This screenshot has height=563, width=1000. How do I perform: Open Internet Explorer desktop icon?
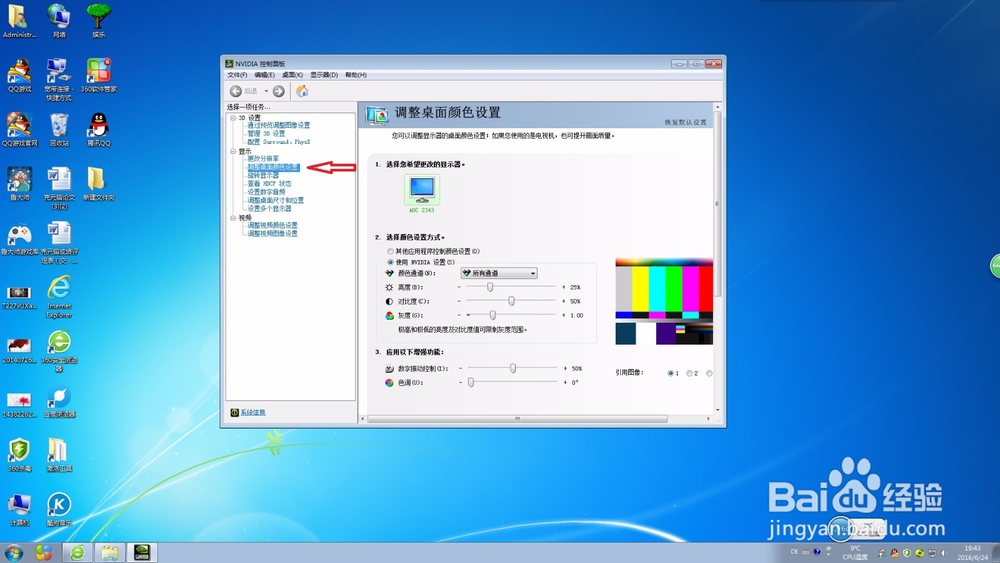point(59,297)
